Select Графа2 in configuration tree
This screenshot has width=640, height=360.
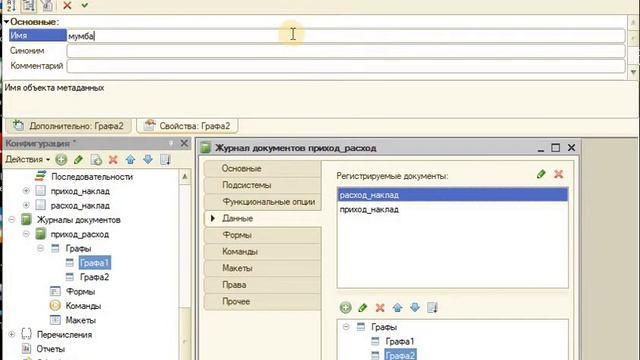[x=94, y=277]
